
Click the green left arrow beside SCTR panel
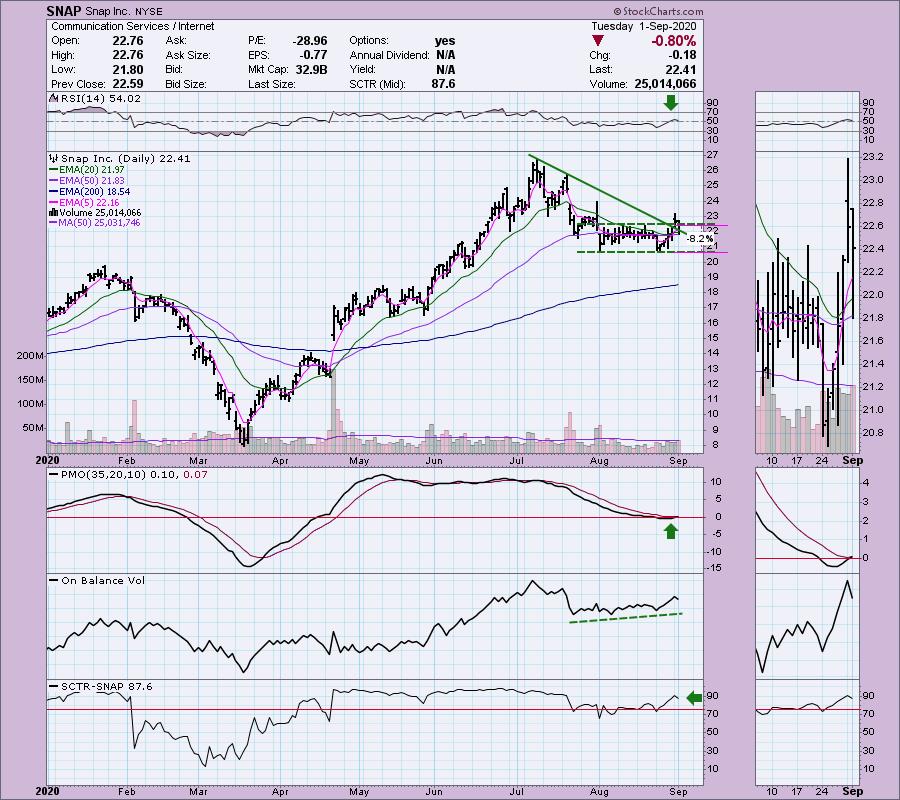[x=695, y=698]
